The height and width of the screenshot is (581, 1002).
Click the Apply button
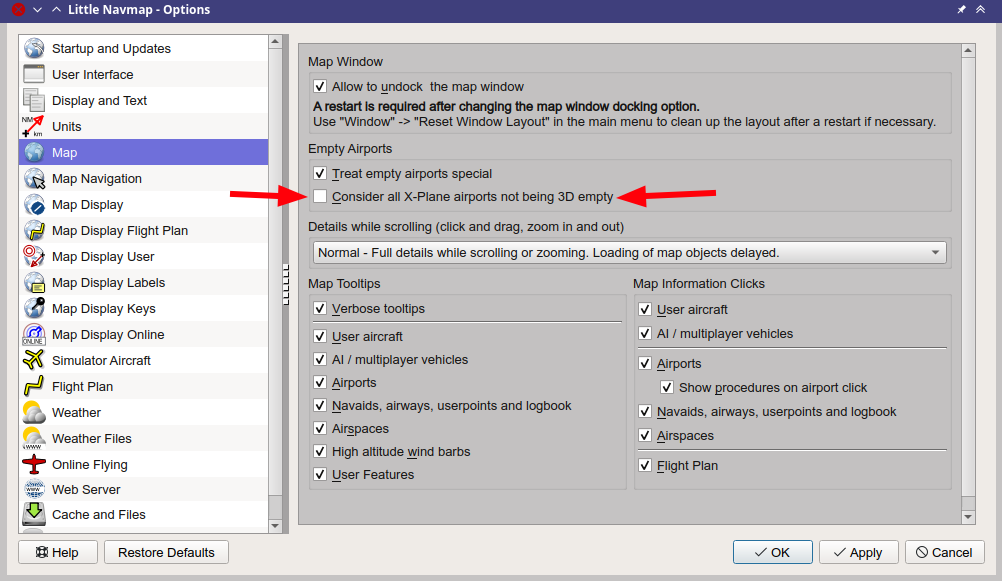click(x=858, y=552)
